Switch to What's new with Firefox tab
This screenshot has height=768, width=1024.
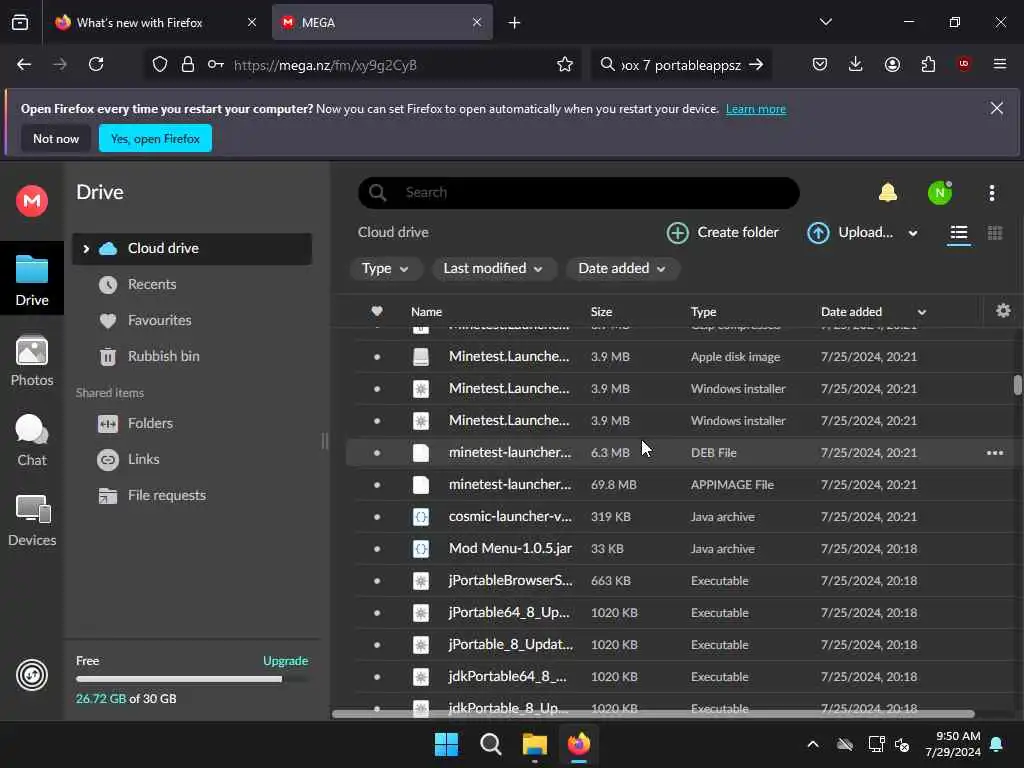coord(156,23)
